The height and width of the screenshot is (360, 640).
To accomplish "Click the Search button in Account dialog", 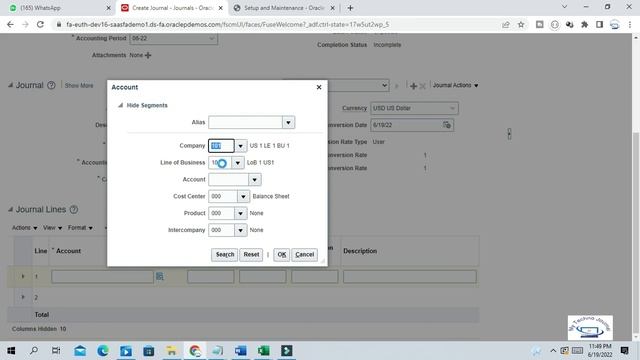I will (x=224, y=254).
